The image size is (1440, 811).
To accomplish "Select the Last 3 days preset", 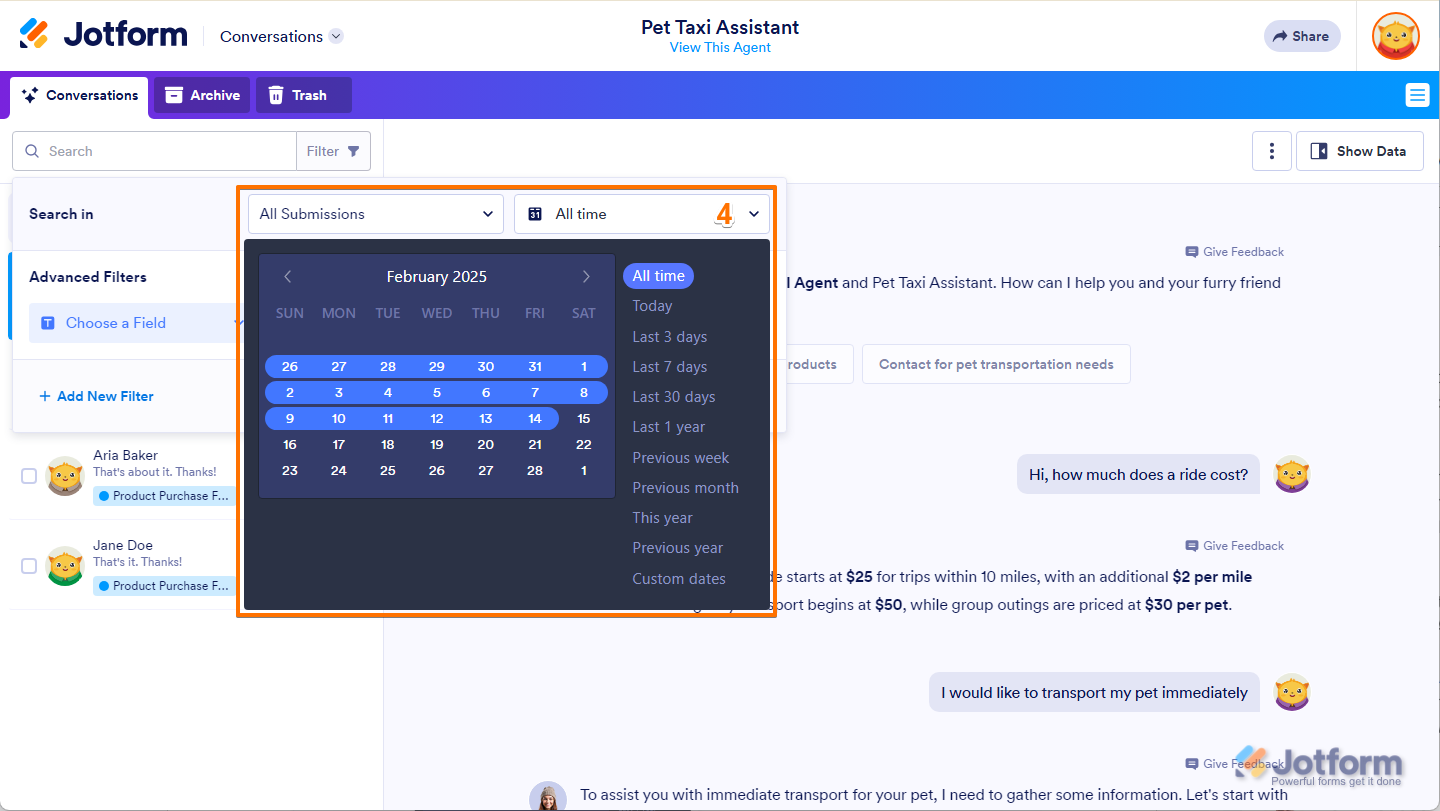I will pos(670,337).
